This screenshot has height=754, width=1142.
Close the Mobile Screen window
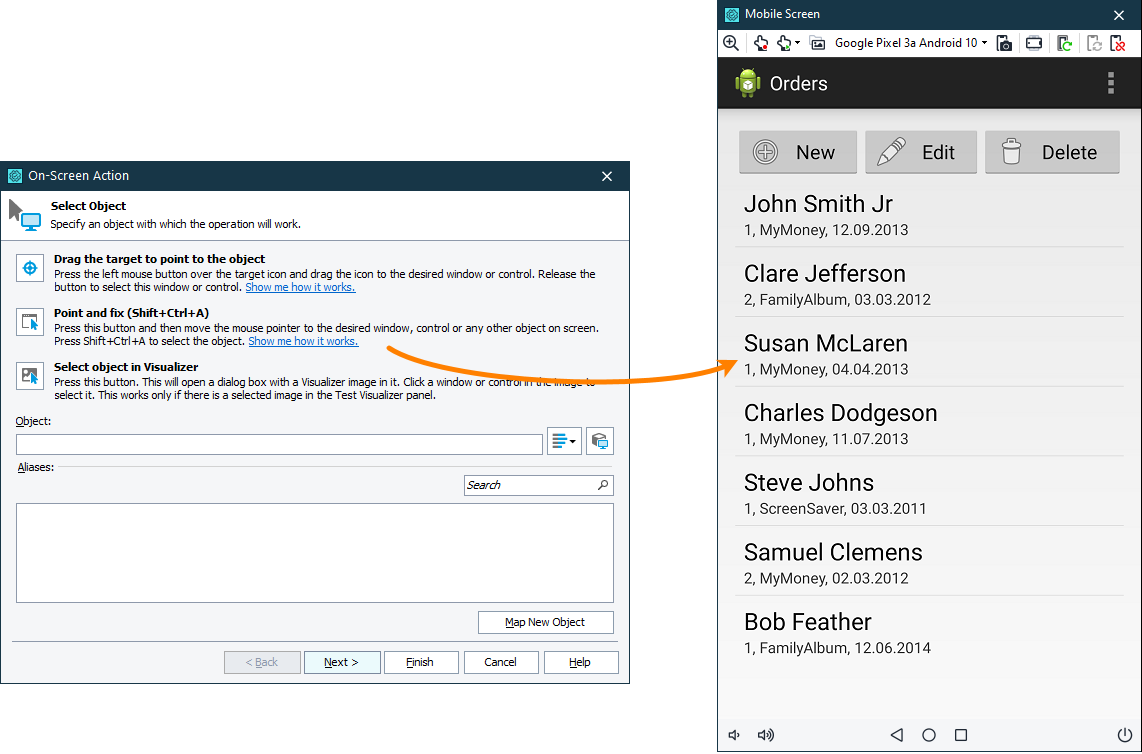tap(1119, 15)
